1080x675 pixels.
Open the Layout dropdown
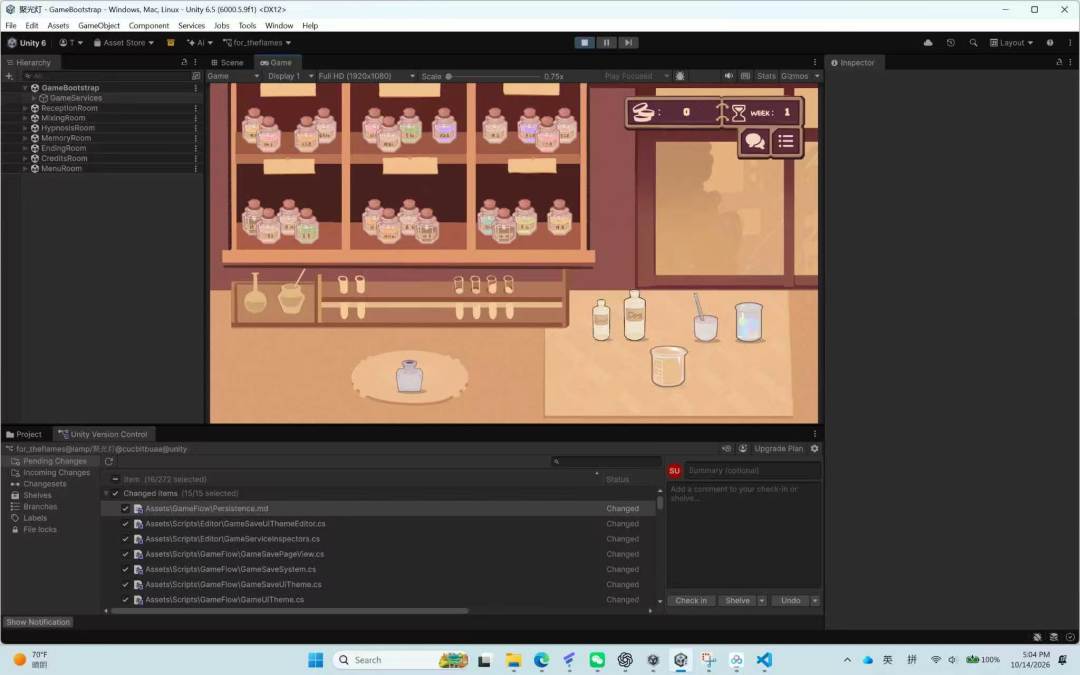(1011, 43)
